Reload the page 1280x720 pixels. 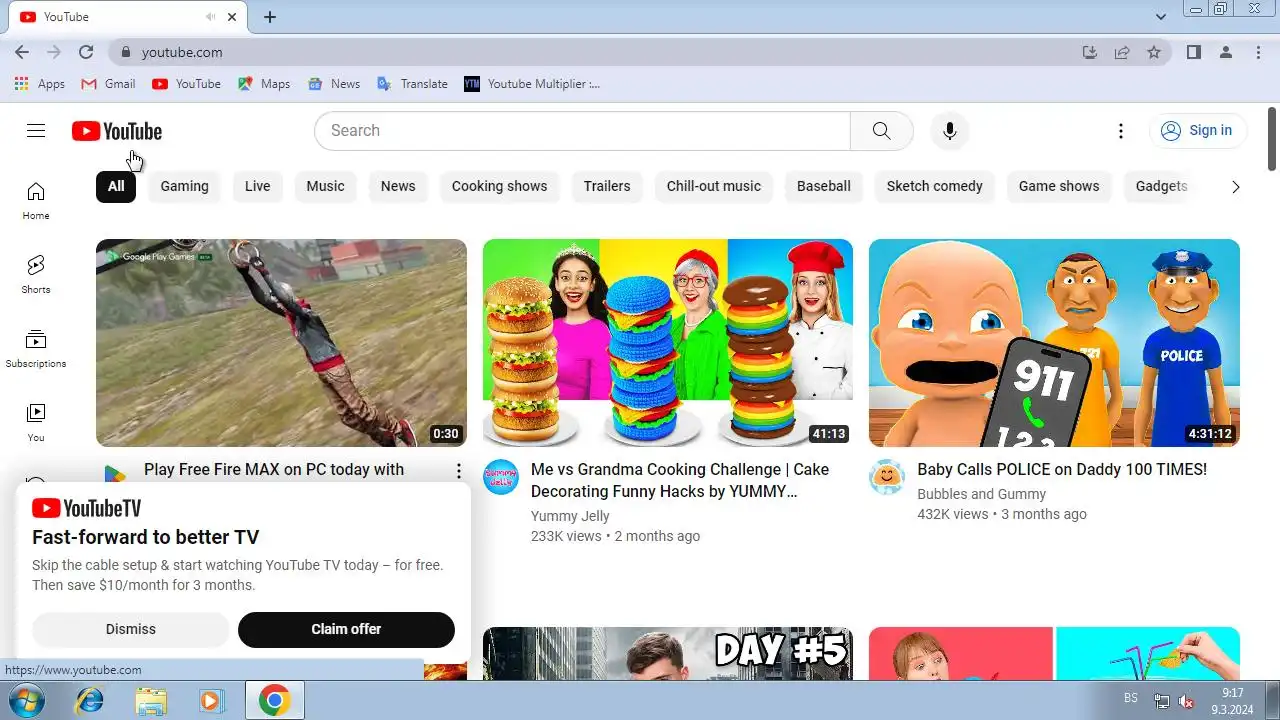coord(86,52)
